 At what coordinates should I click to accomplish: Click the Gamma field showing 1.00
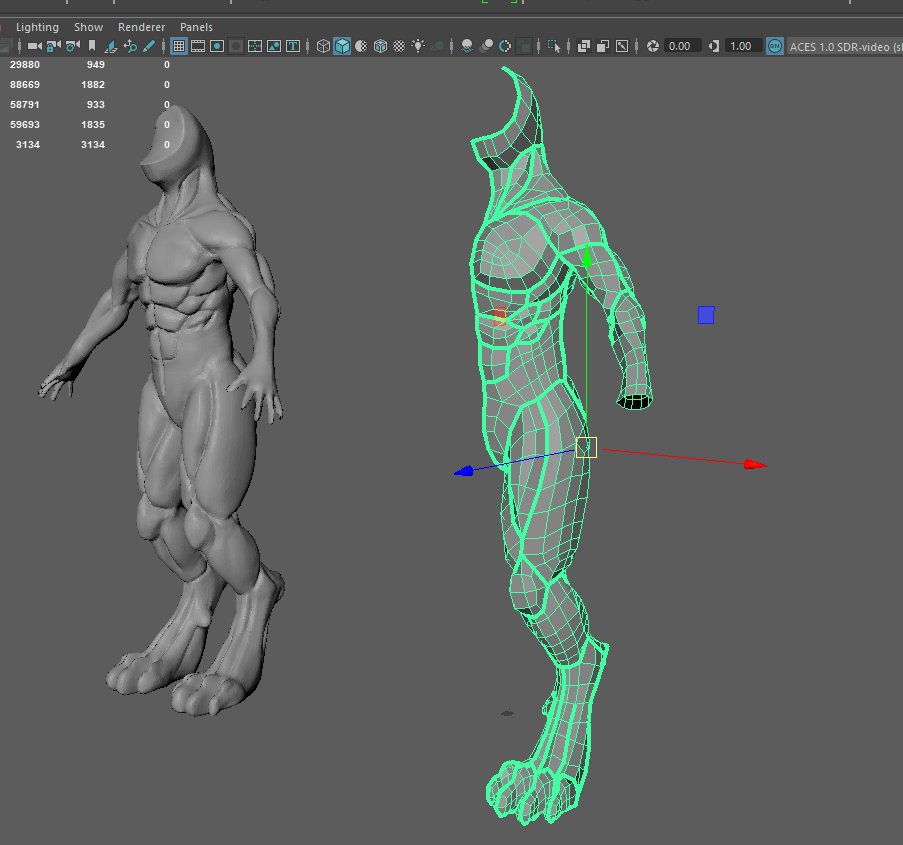coord(743,46)
